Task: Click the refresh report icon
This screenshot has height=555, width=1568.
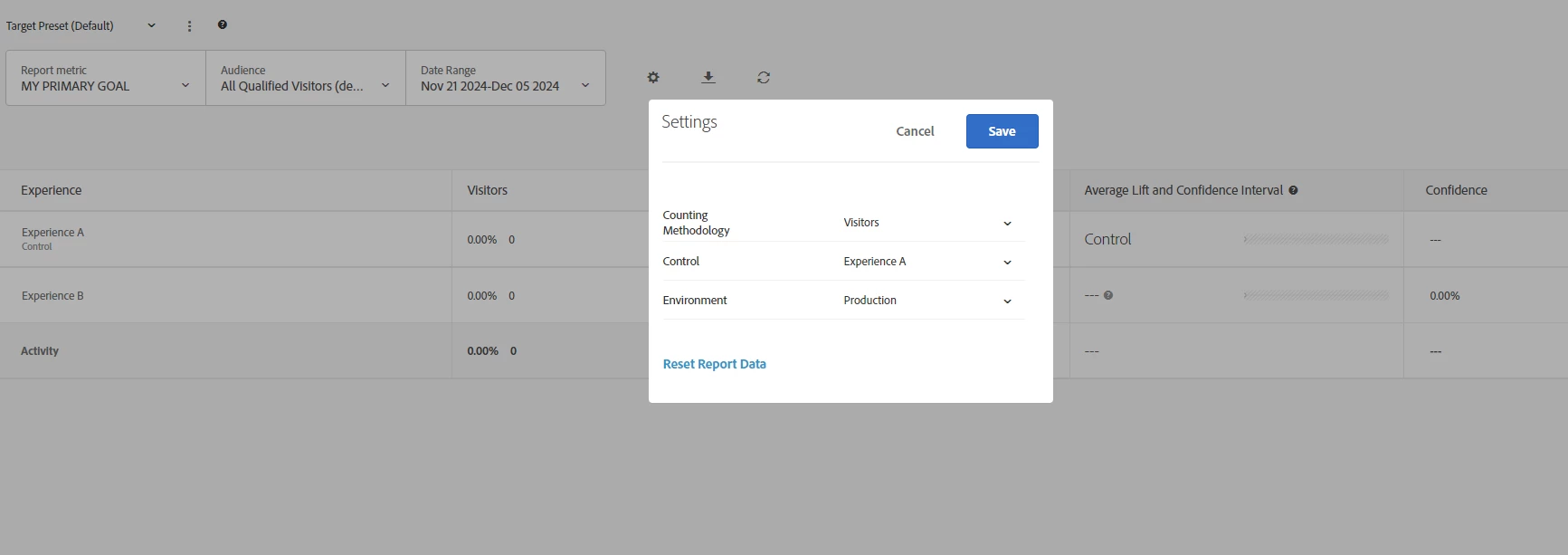Action: (764, 78)
